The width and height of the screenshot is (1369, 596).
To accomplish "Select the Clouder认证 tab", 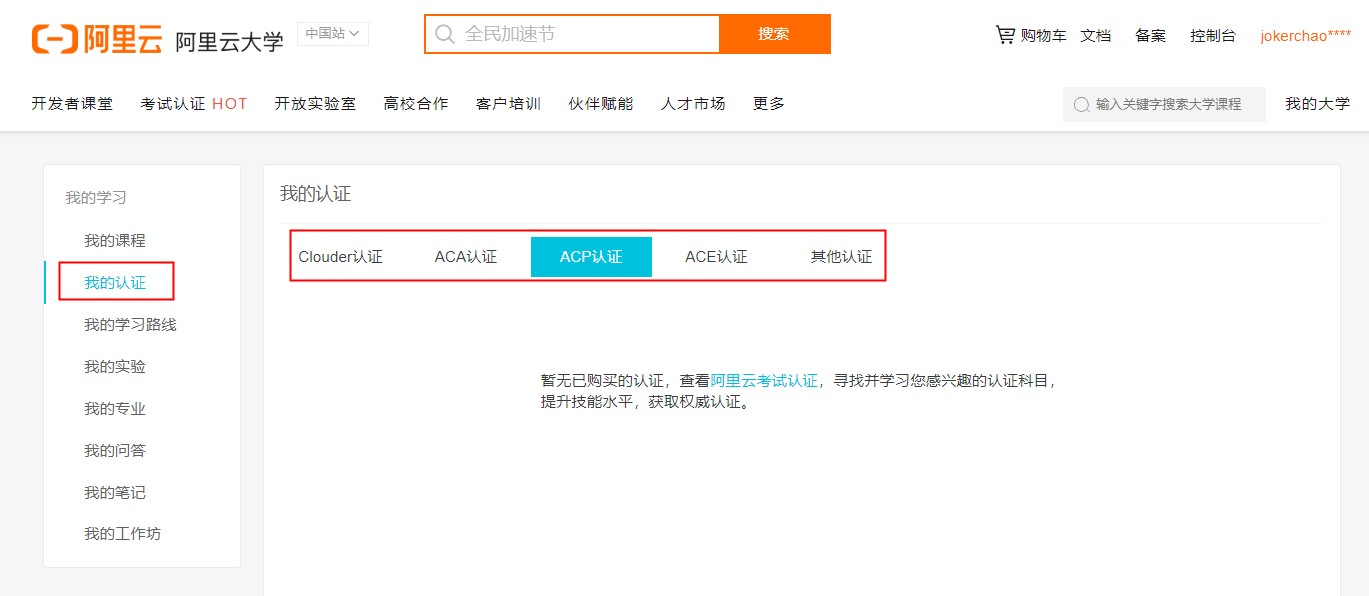I will coord(341,256).
